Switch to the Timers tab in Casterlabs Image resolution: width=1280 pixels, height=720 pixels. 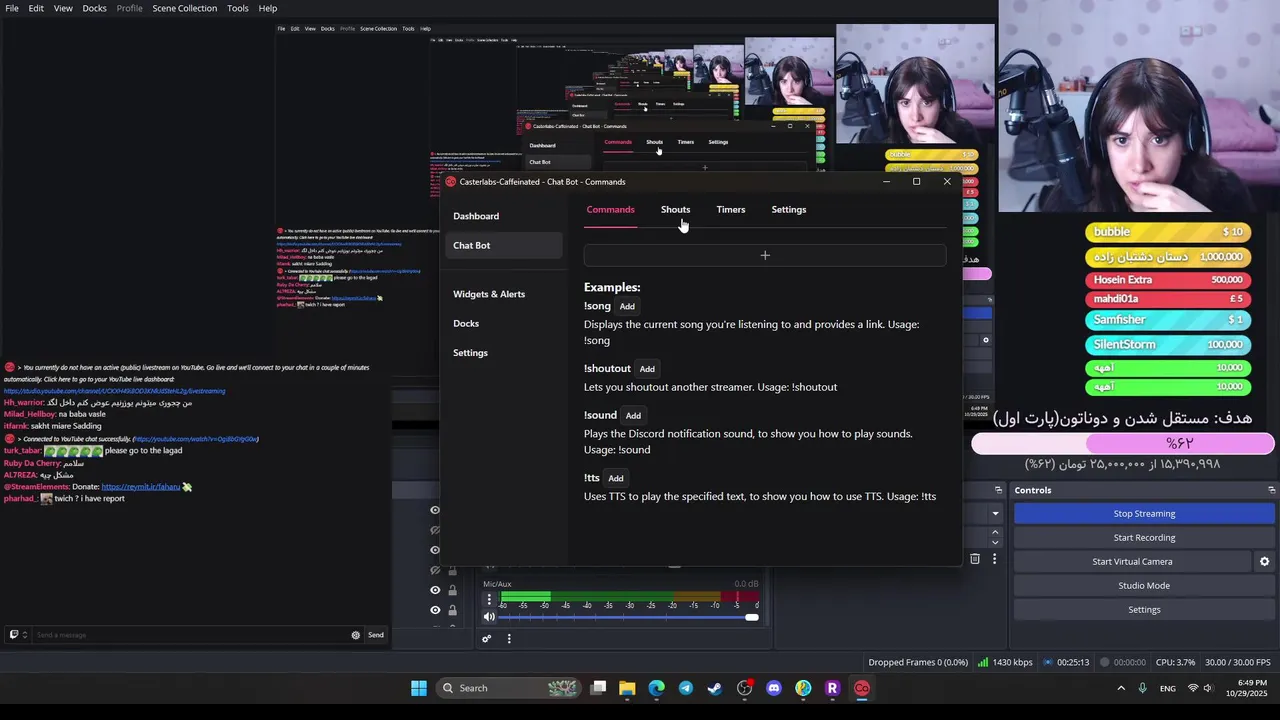coord(731,210)
